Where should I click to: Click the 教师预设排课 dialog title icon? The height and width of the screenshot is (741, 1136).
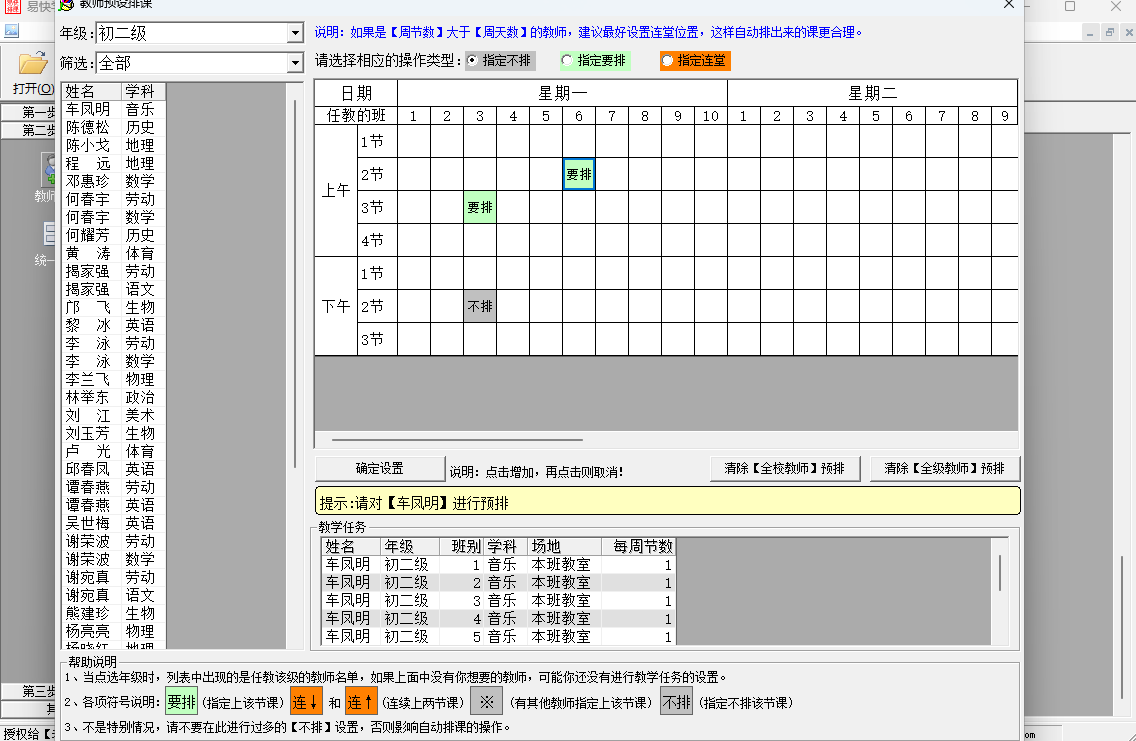pyautogui.click(x=67, y=4)
